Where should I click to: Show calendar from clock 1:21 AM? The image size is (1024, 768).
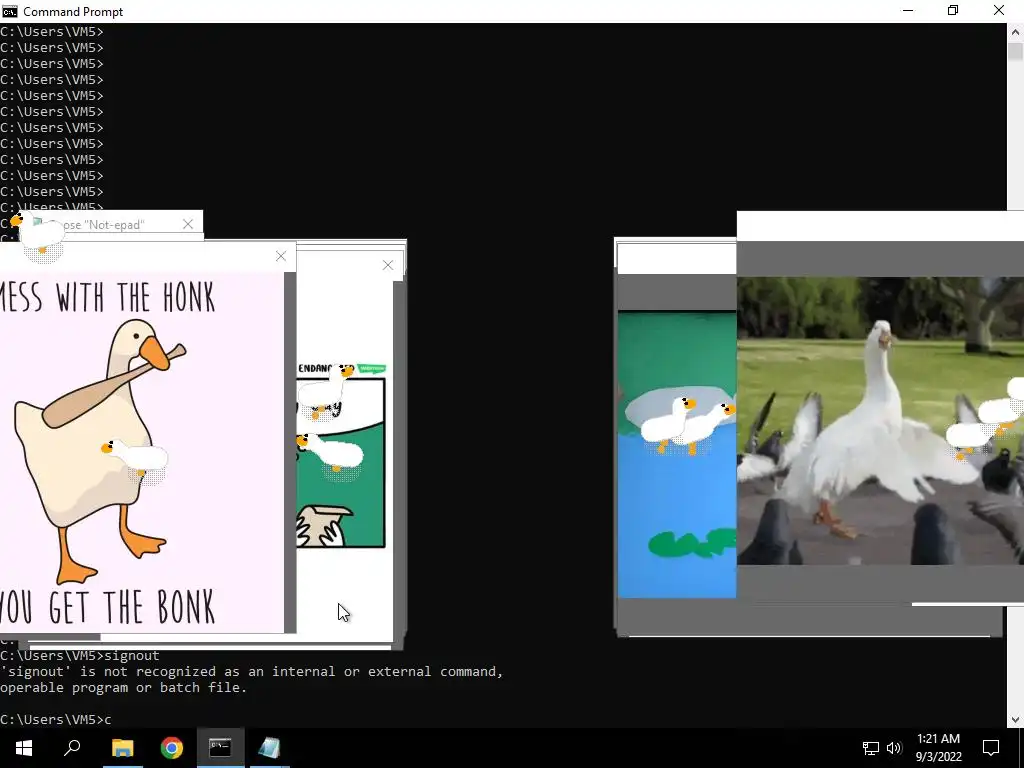tap(938, 748)
